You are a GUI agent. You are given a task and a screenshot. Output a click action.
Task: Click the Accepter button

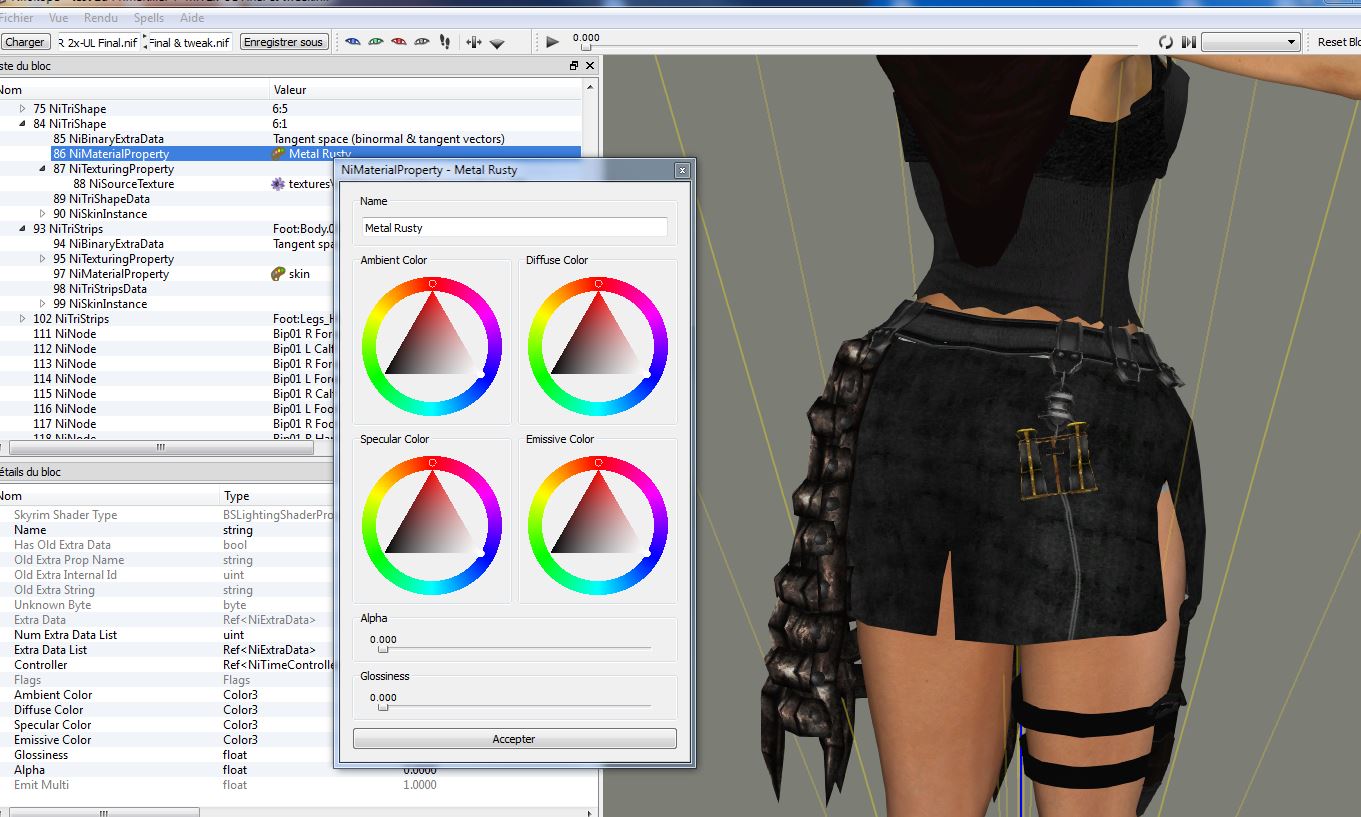click(514, 739)
